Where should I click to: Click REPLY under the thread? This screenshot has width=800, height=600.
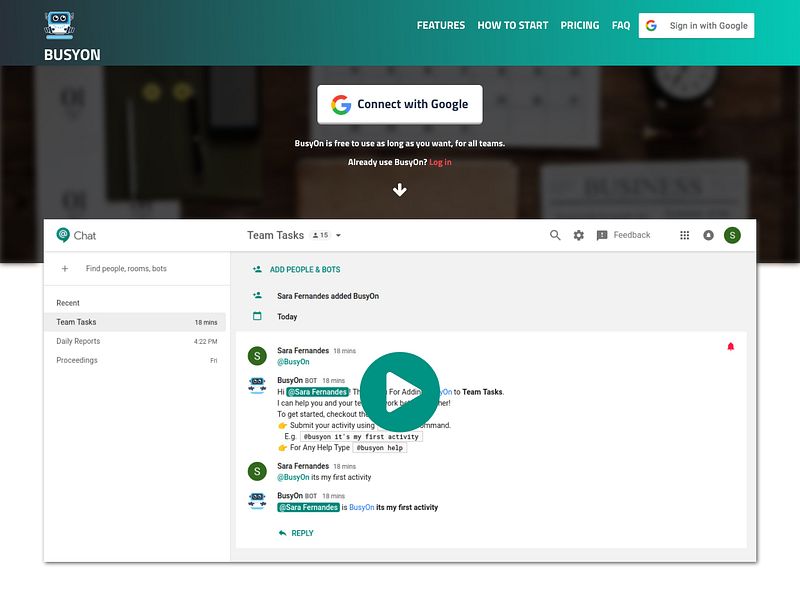tap(296, 533)
